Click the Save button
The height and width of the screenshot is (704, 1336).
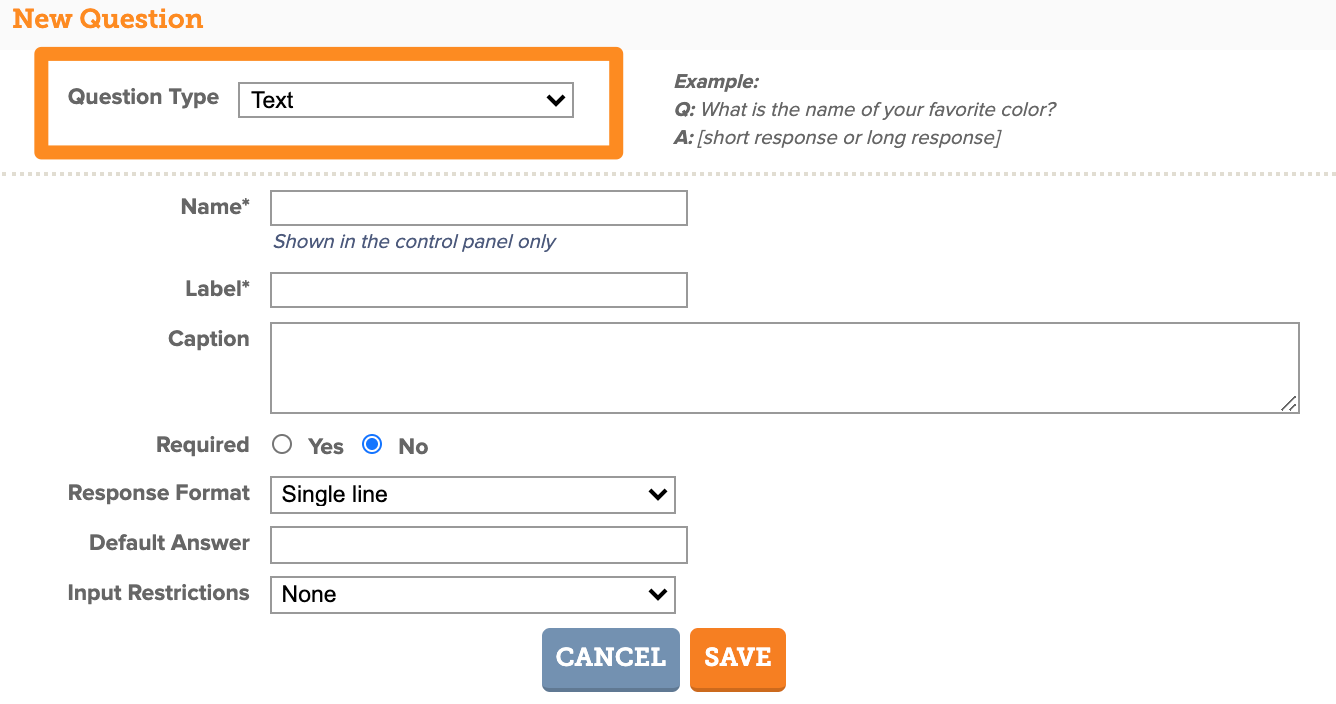(x=738, y=658)
